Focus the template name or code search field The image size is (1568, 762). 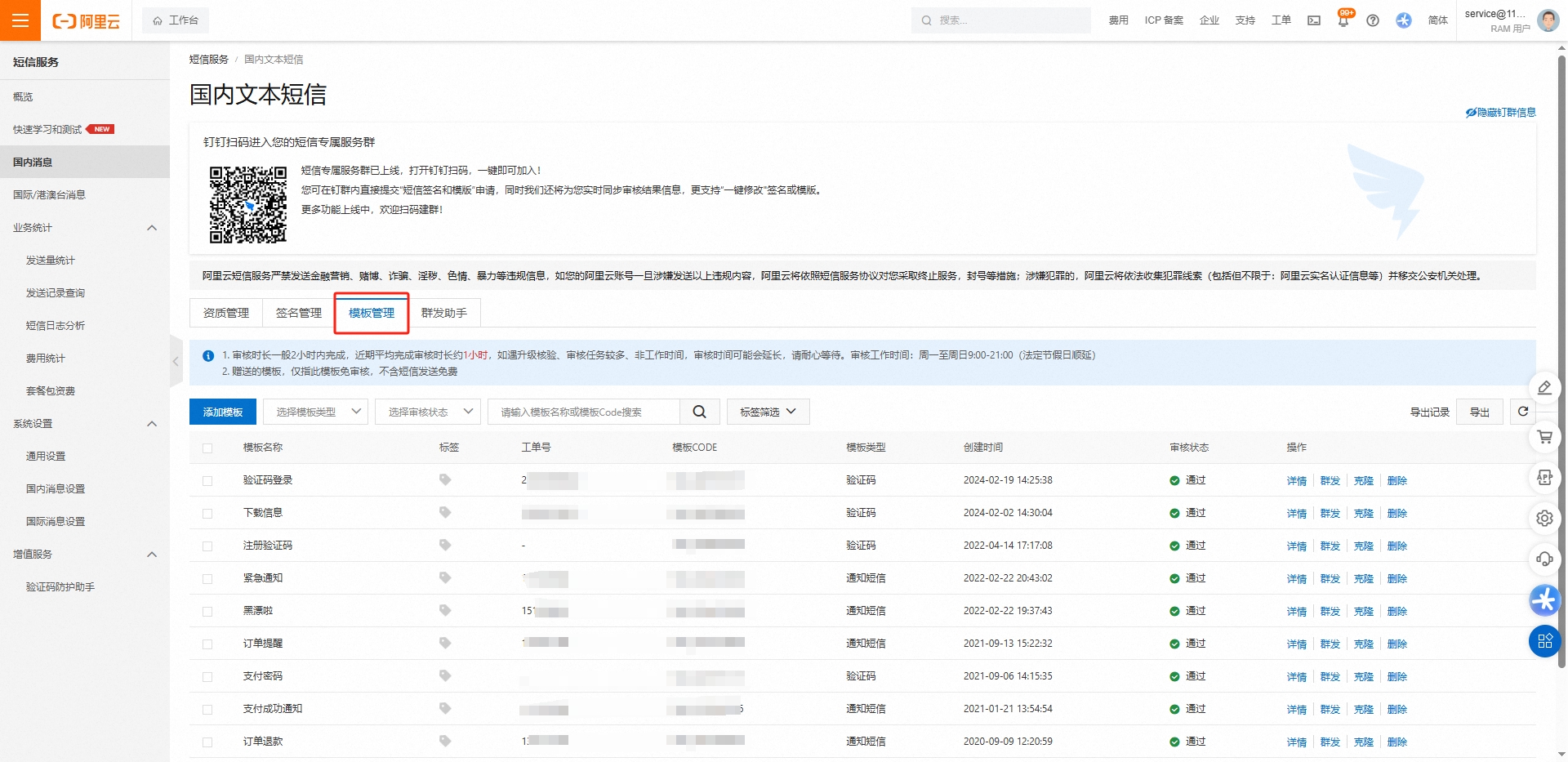[x=584, y=412]
